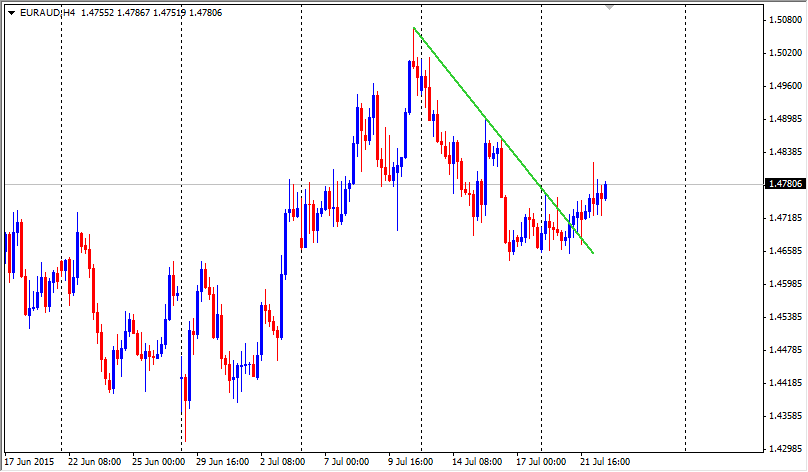Click the 1.45385 price scale label
The image size is (808, 472).
[x=785, y=316]
